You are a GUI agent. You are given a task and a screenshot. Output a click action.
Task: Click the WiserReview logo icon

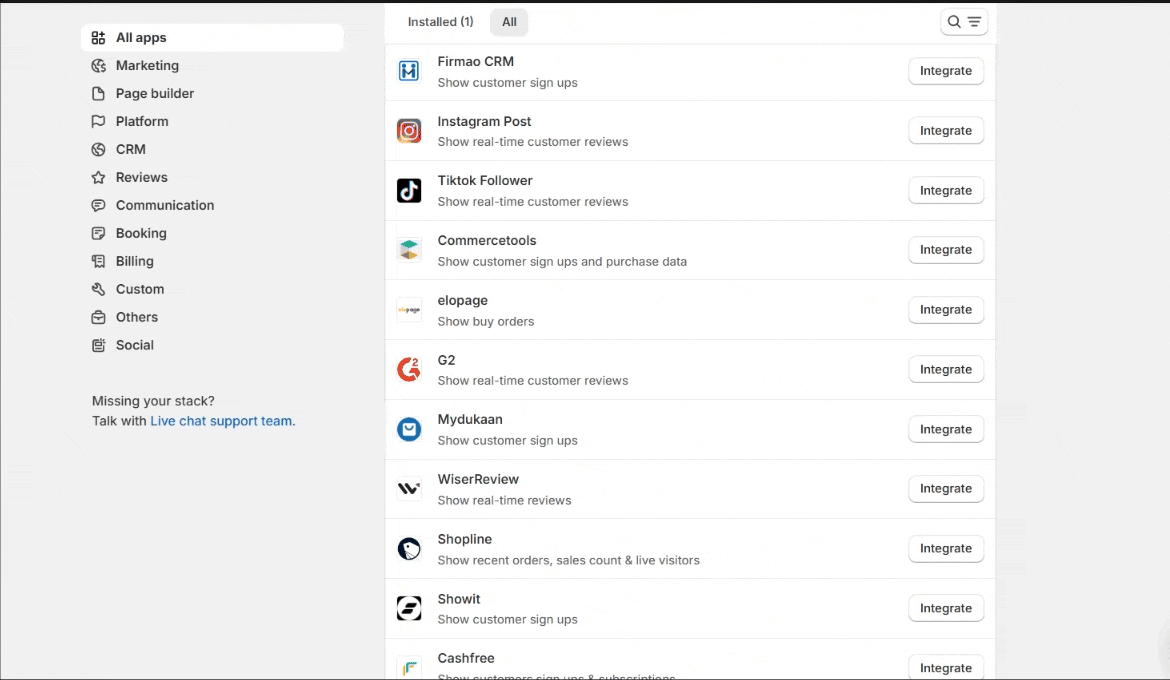(x=409, y=489)
